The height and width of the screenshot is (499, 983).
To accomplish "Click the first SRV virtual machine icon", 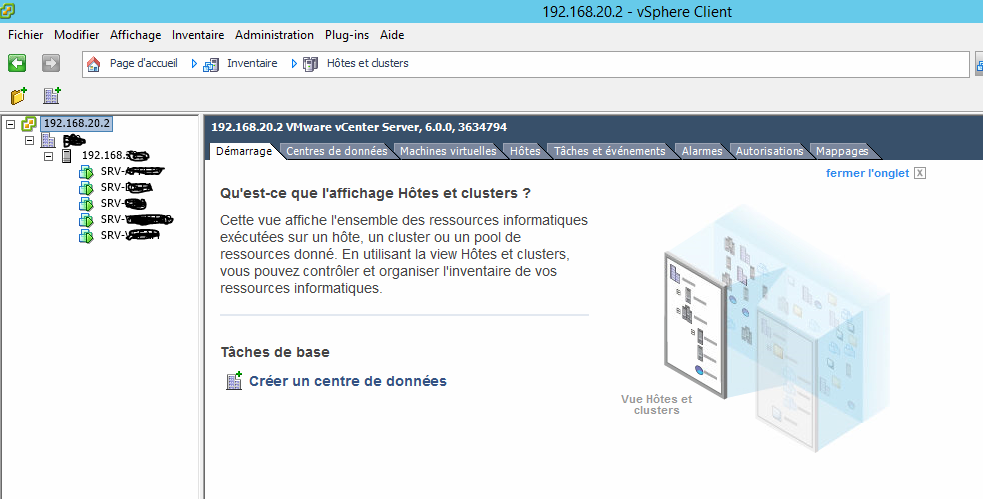I will (86, 172).
